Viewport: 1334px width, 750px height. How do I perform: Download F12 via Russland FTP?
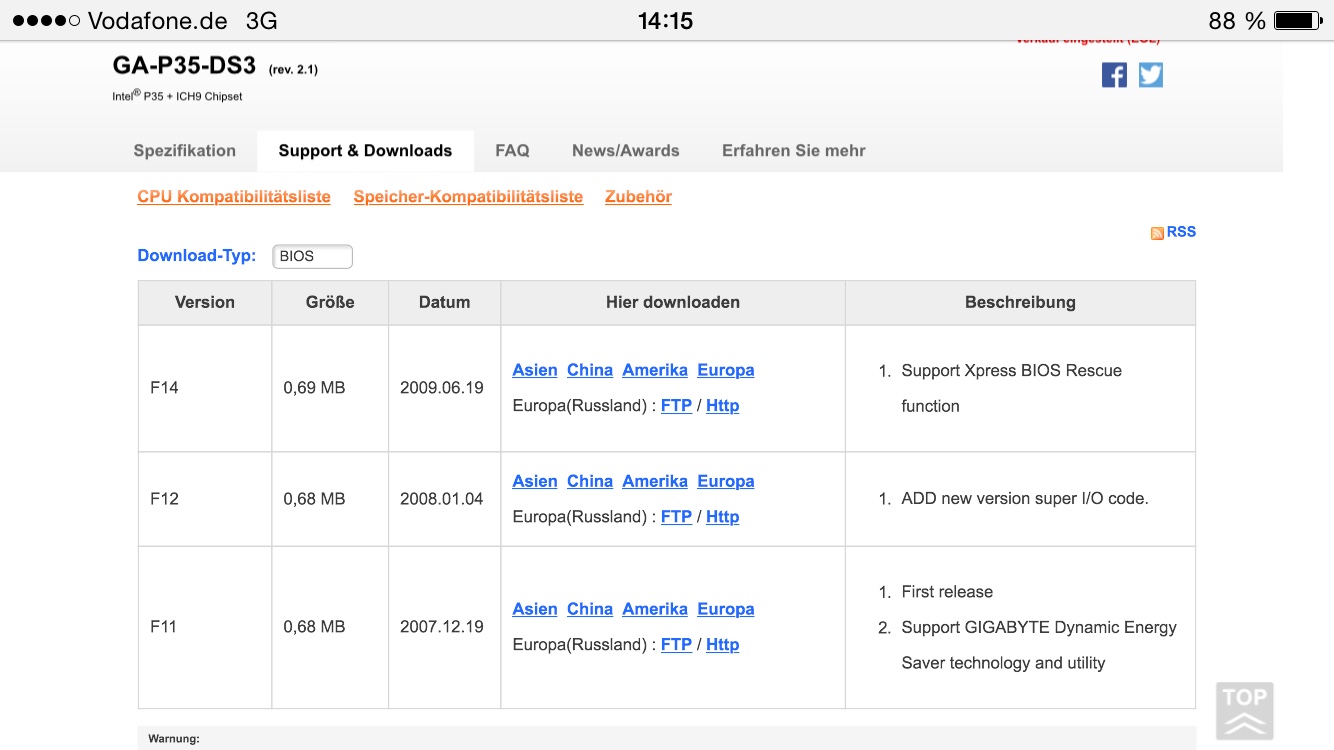(x=677, y=517)
